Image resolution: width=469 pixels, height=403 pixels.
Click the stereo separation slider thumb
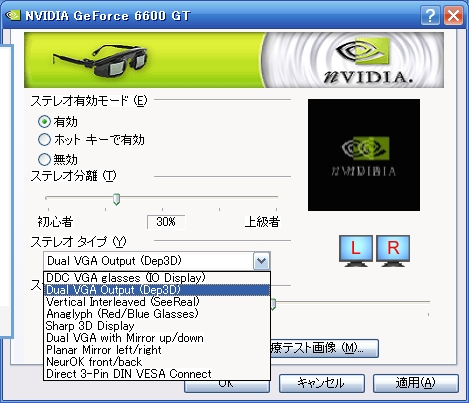116,199
